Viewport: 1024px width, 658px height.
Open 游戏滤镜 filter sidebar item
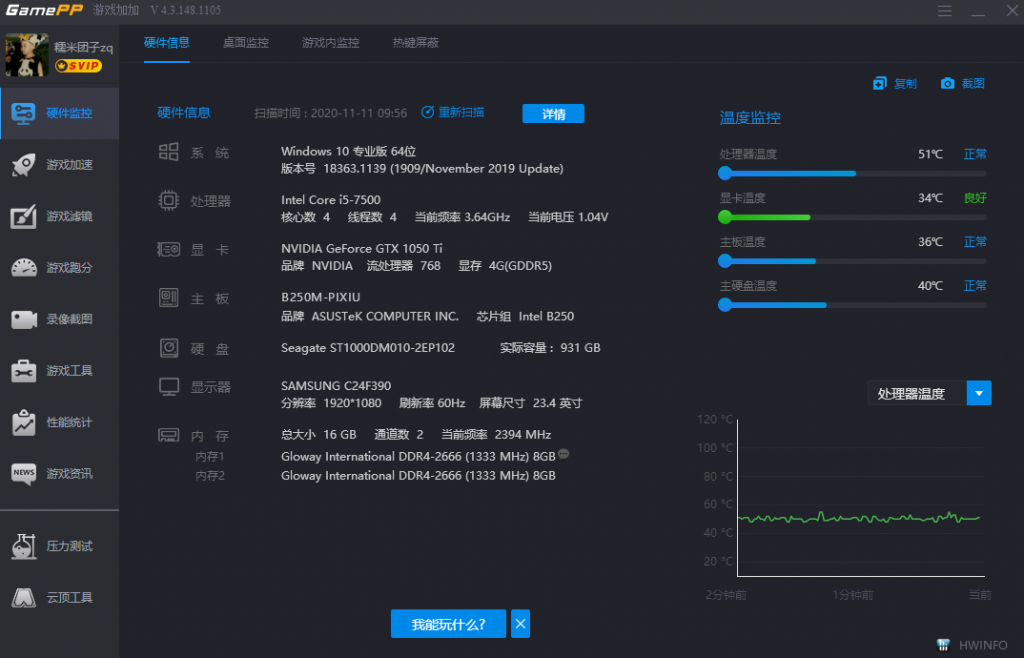tap(59, 216)
